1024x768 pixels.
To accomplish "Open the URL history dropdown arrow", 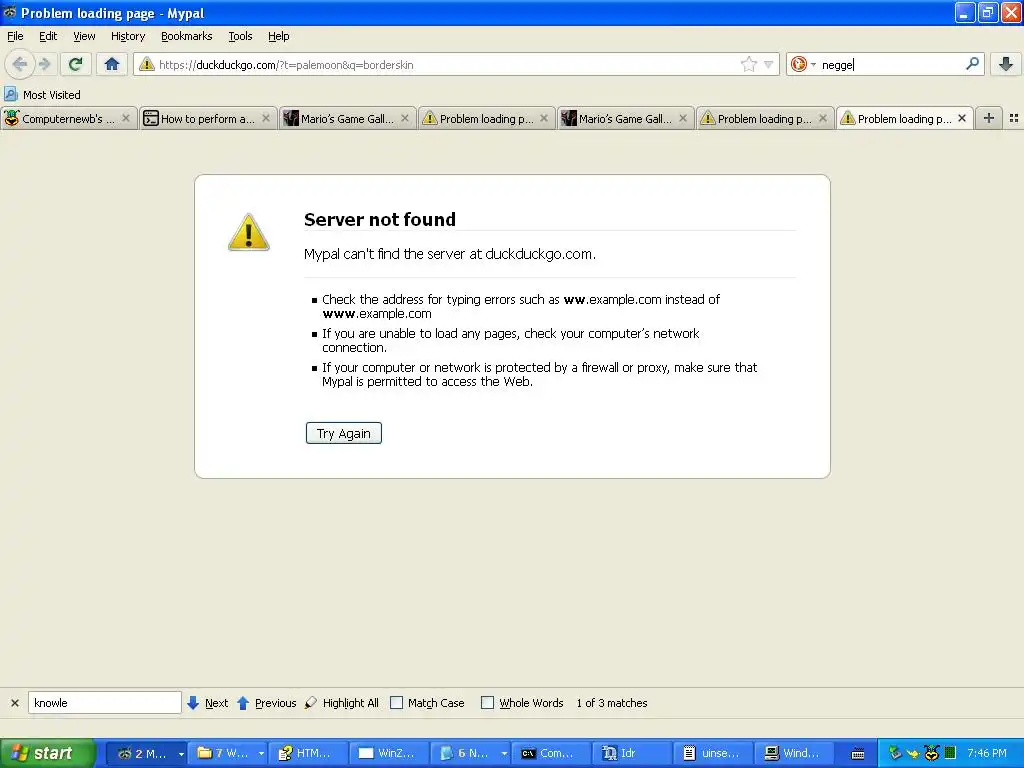I will (x=769, y=65).
